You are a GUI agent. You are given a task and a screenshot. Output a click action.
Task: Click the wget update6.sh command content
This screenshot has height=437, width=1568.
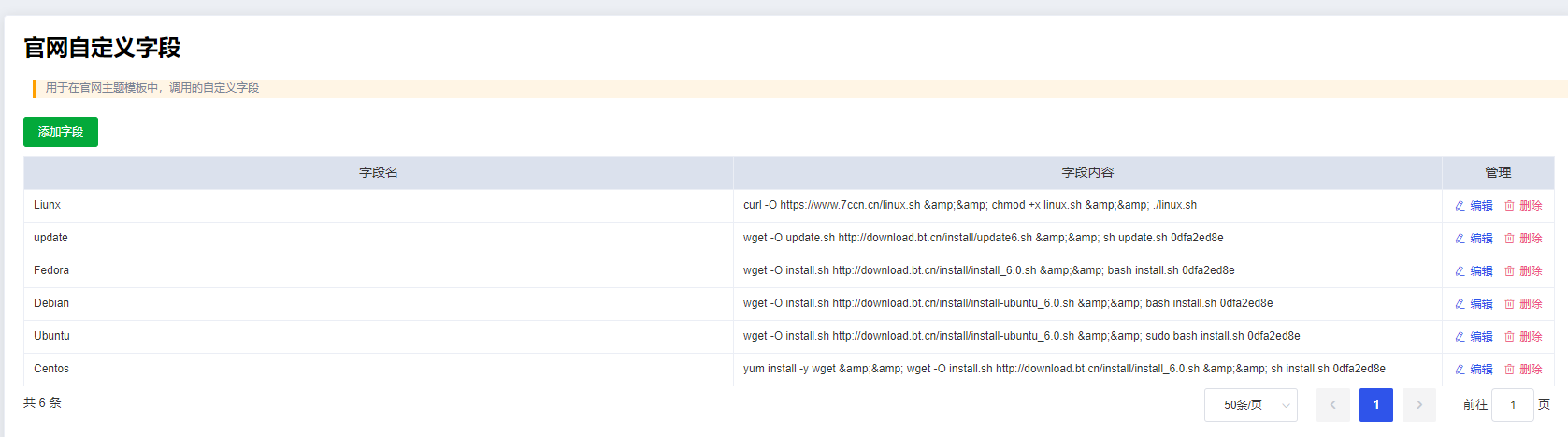point(984,238)
